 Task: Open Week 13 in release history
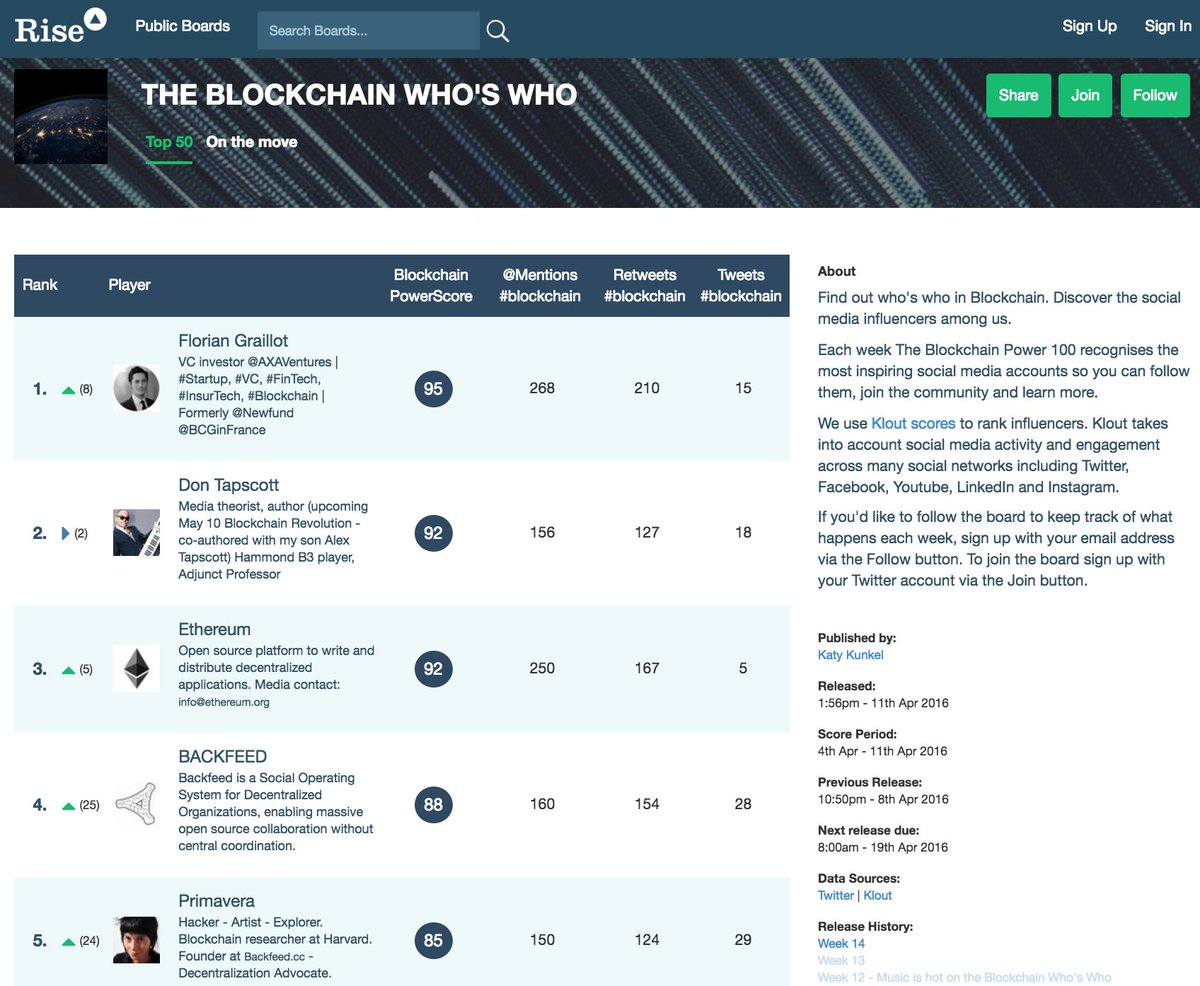point(841,960)
